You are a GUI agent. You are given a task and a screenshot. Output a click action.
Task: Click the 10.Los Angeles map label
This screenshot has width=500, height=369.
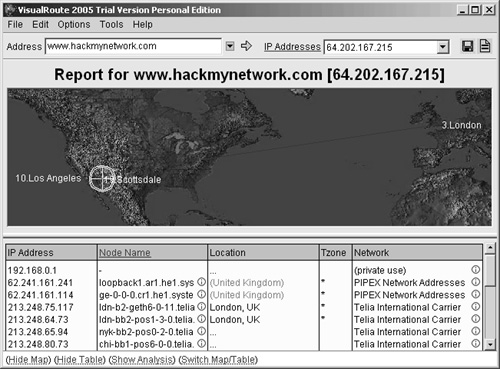tap(48, 178)
